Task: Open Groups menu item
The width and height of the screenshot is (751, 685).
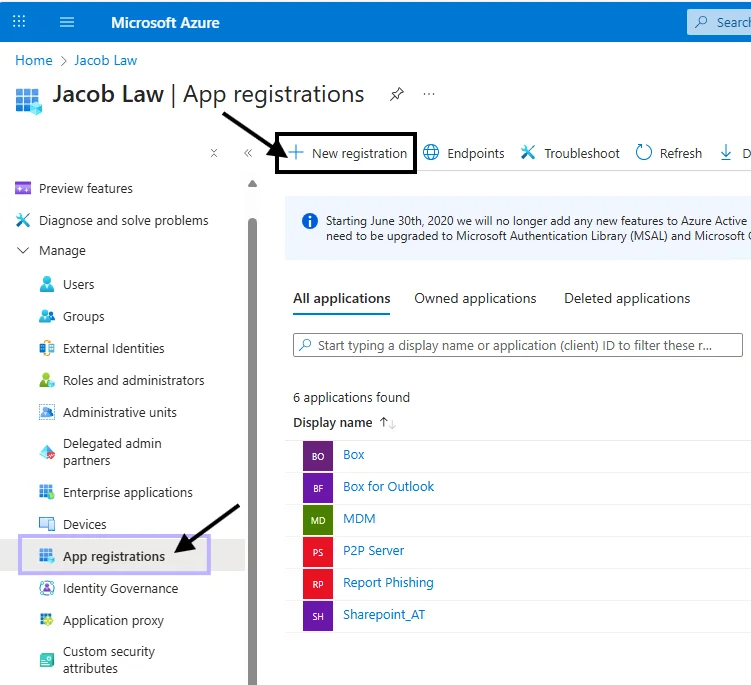Action: click(83, 317)
